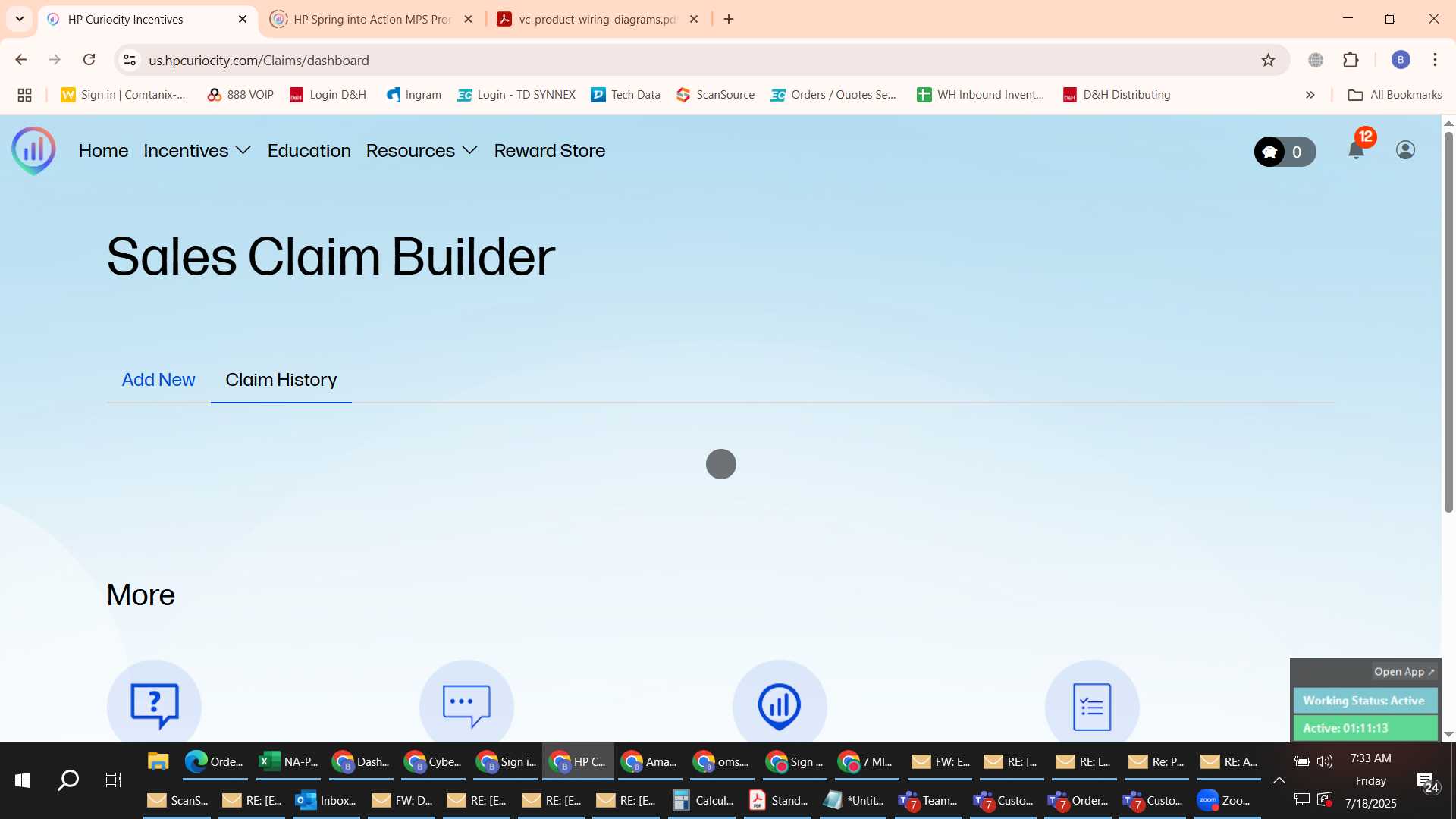Viewport: 1456px width, 819px height.
Task: Open the D&H Distributing bookmark
Action: (x=1117, y=95)
